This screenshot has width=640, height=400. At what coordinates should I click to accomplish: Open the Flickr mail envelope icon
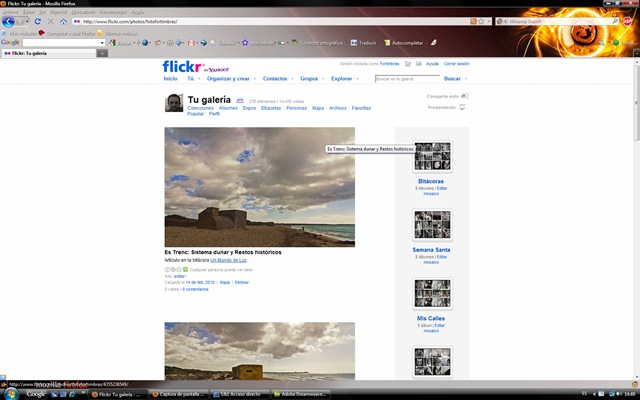(418, 64)
